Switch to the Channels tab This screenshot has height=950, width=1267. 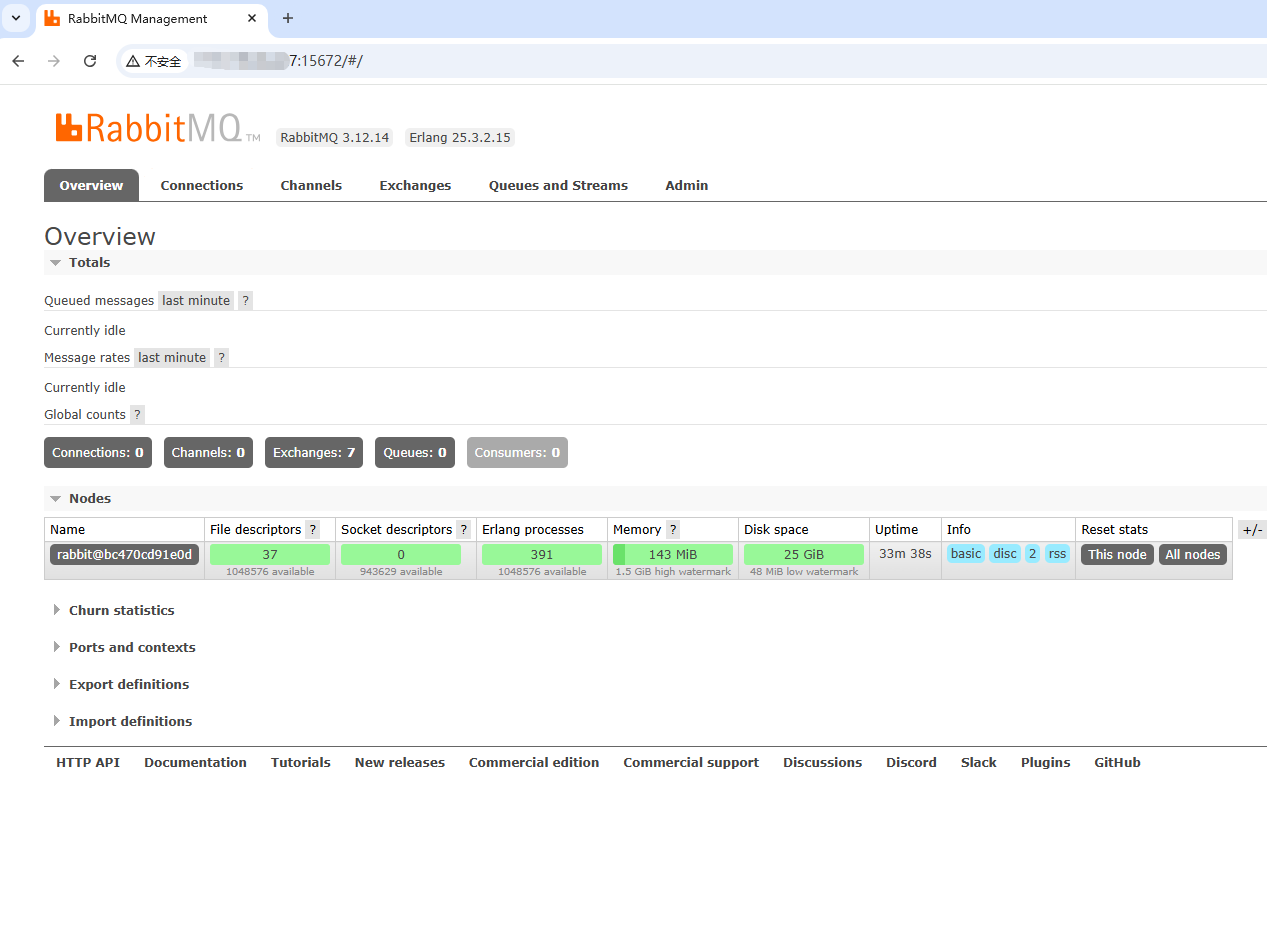pyautogui.click(x=311, y=185)
